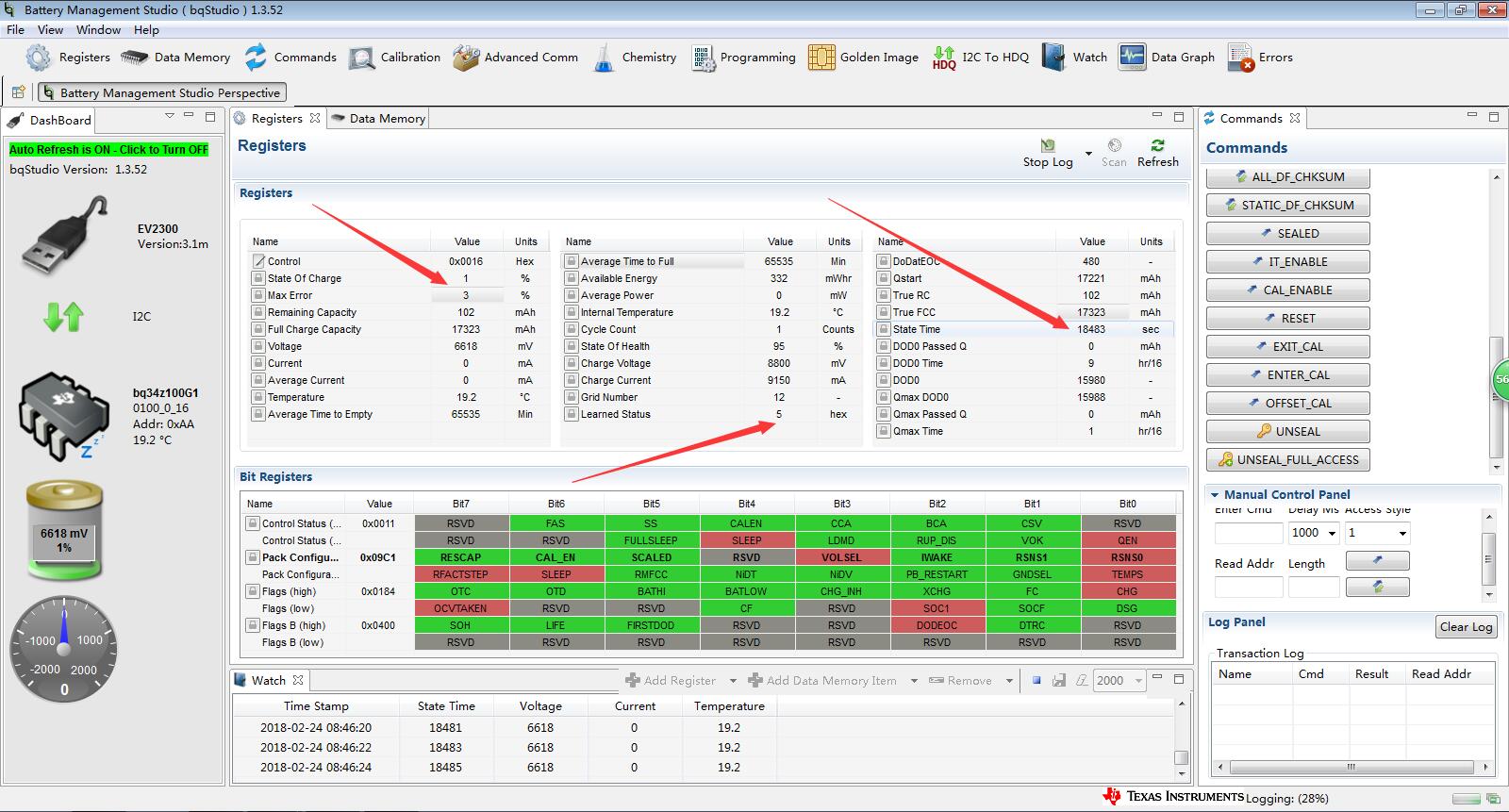Close the Registers tab with its X

click(315, 118)
